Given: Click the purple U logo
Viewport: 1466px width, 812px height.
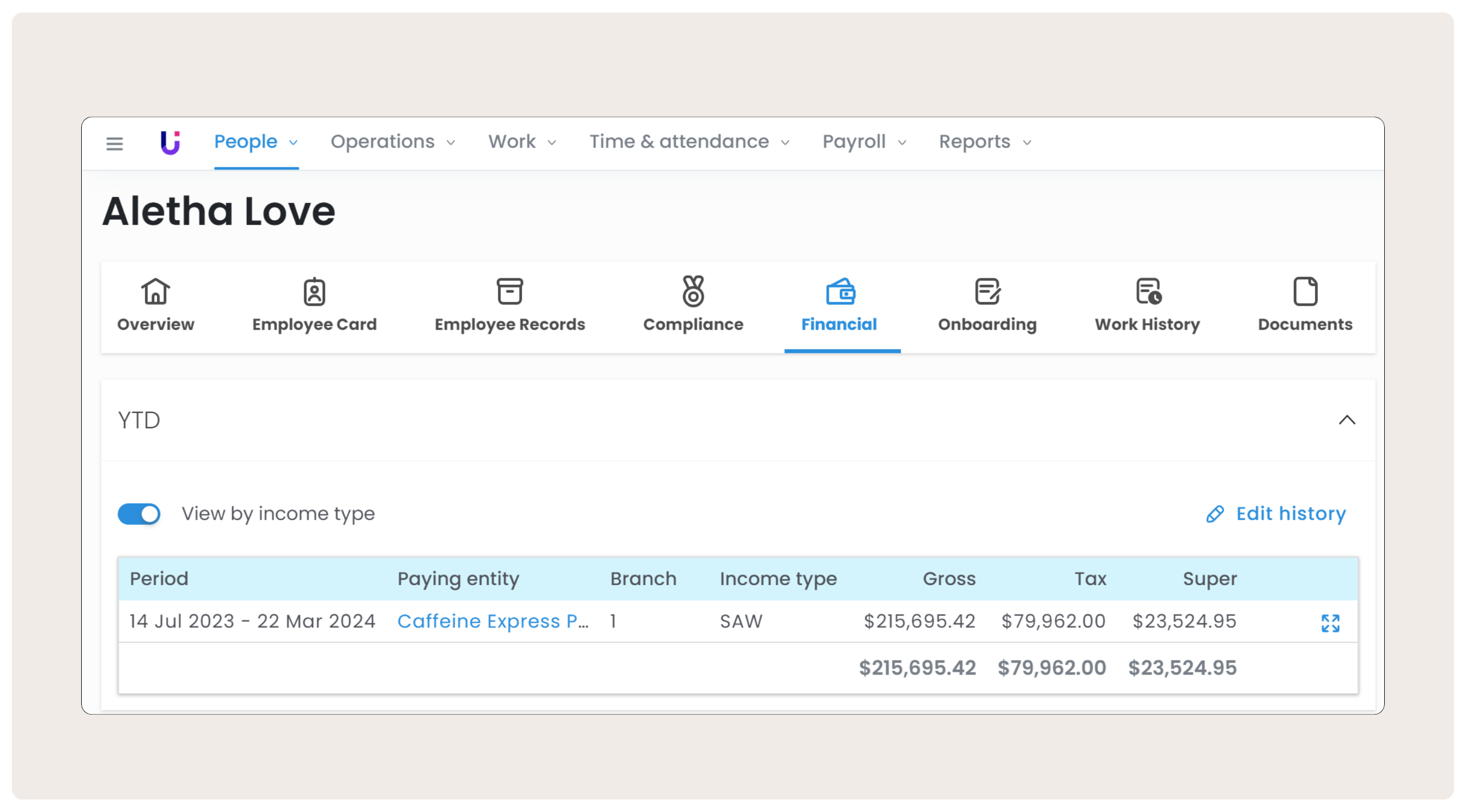Looking at the screenshot, I should [x=169, y=142].
